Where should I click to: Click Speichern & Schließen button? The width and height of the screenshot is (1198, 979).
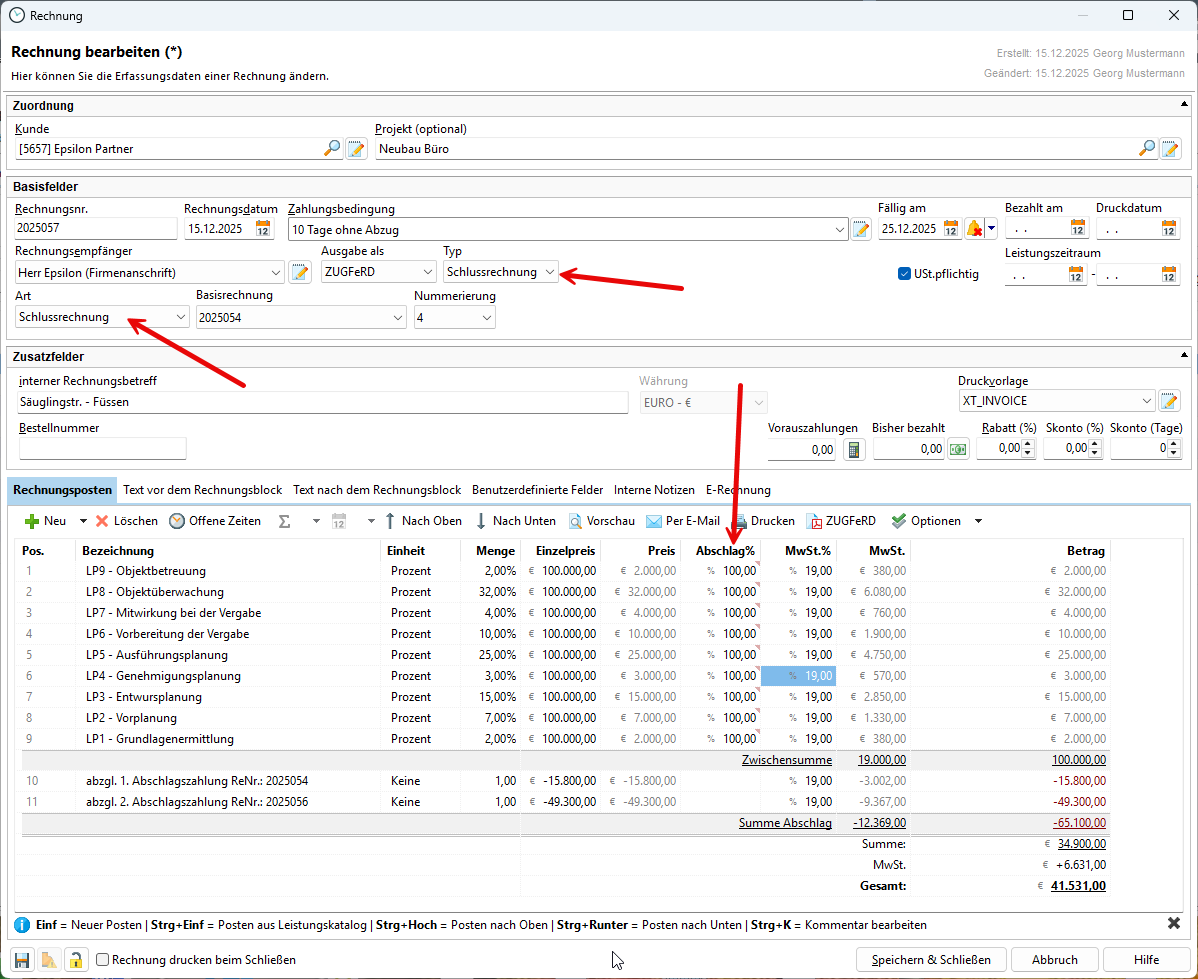pyautogui.click(x=930, y=959)
